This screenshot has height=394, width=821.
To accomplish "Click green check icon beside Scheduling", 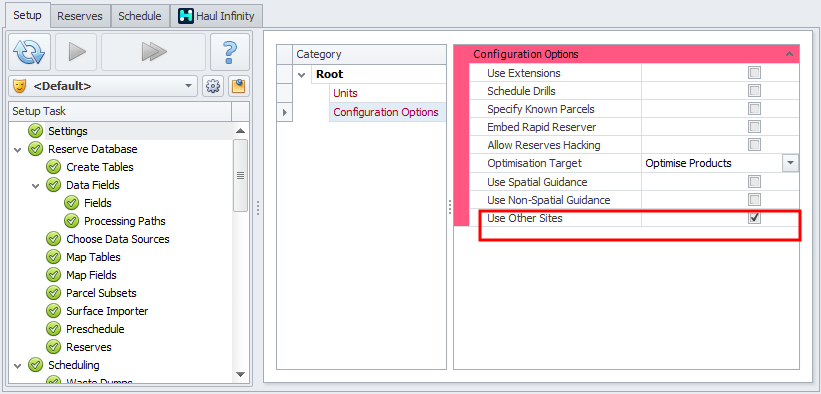I will 35,365.
